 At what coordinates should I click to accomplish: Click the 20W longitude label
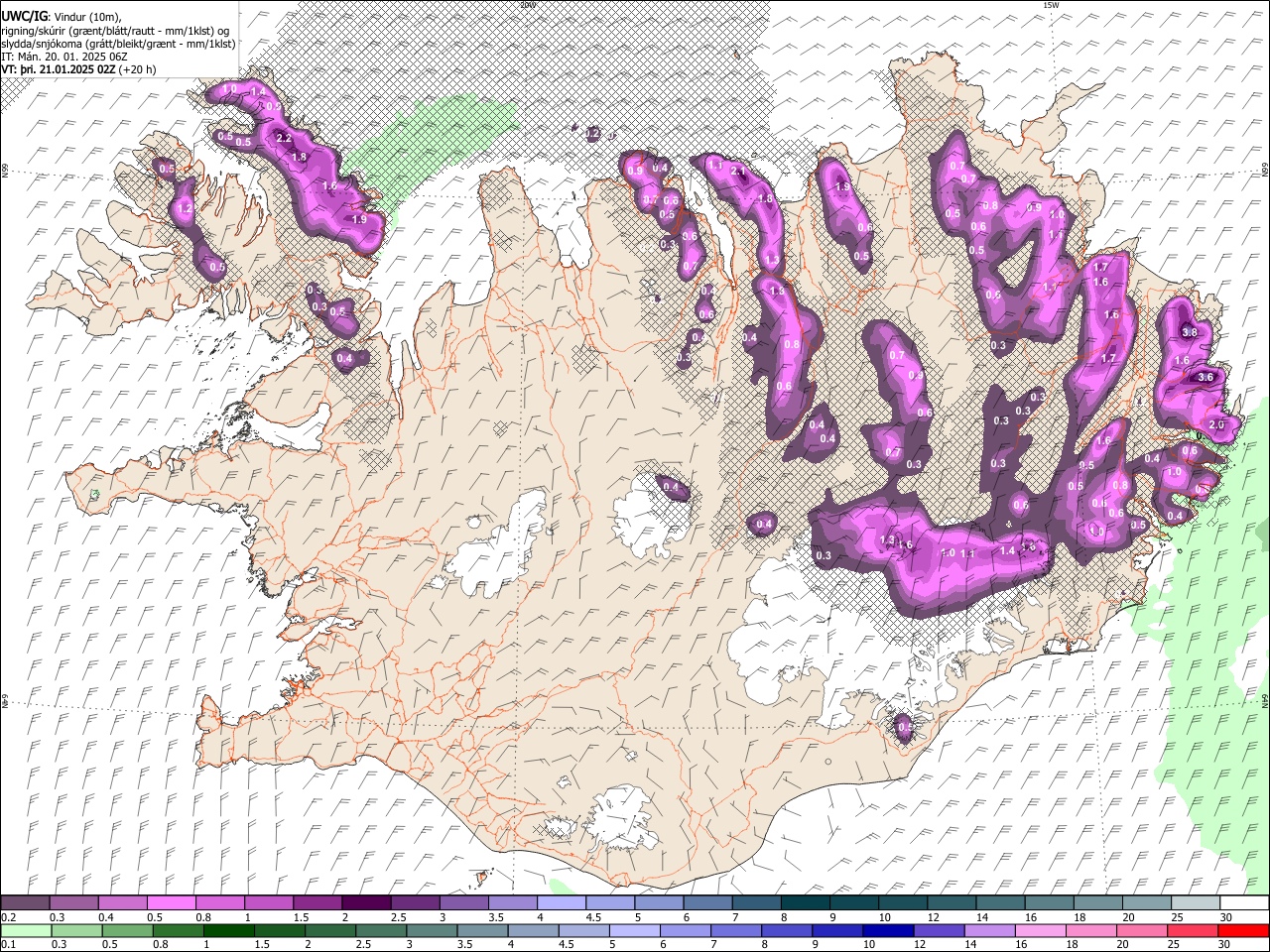tap(527, 5)
